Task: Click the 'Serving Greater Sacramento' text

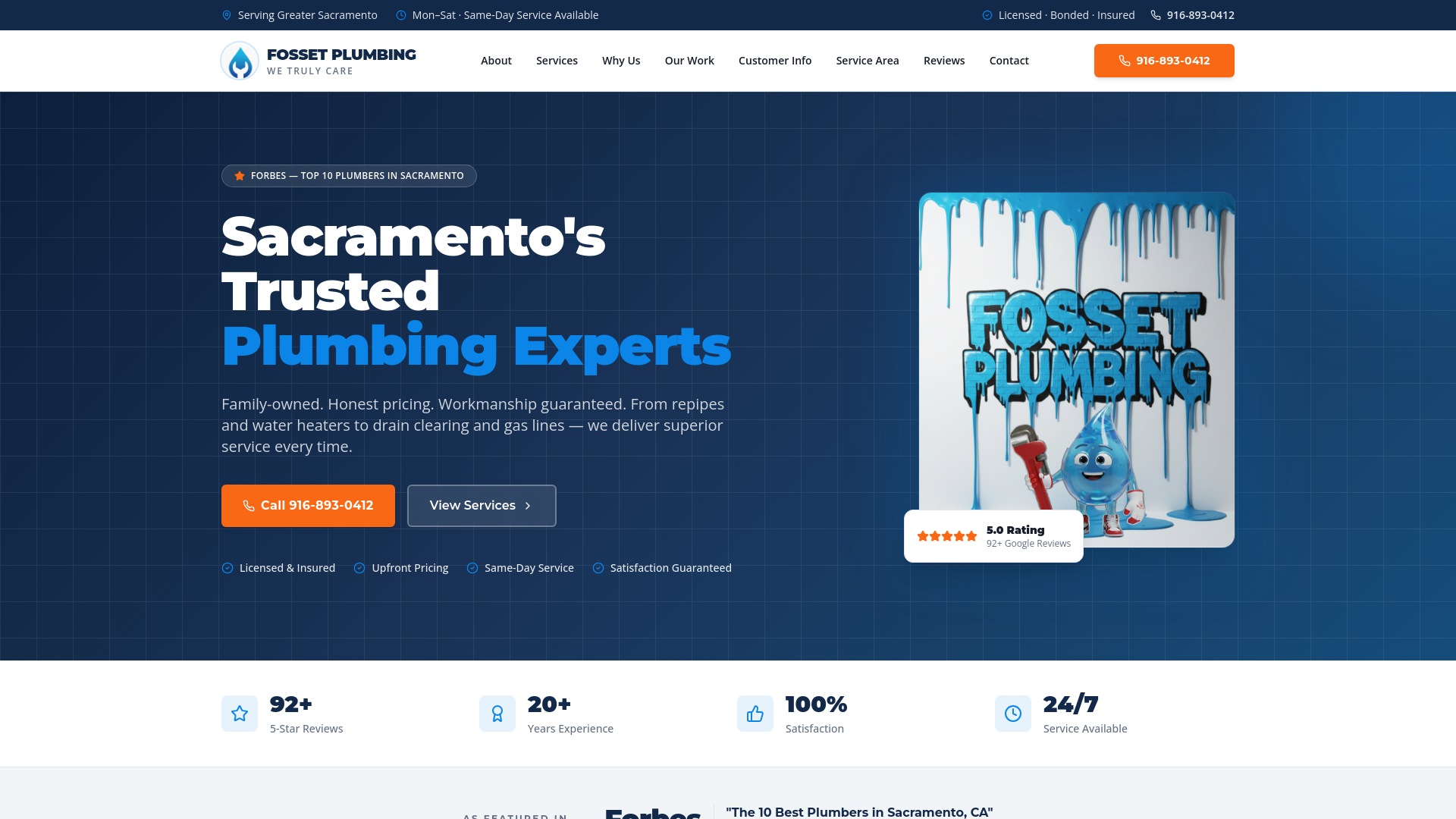Action: point(307,15)
